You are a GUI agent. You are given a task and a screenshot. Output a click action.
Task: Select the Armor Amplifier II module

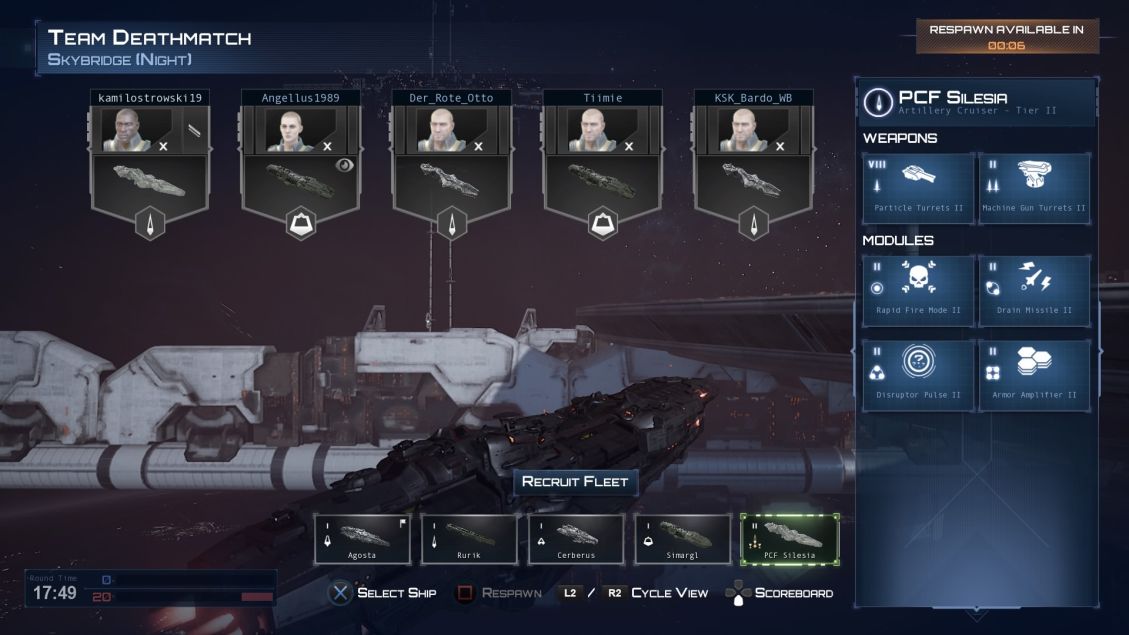coord(1034,376)
